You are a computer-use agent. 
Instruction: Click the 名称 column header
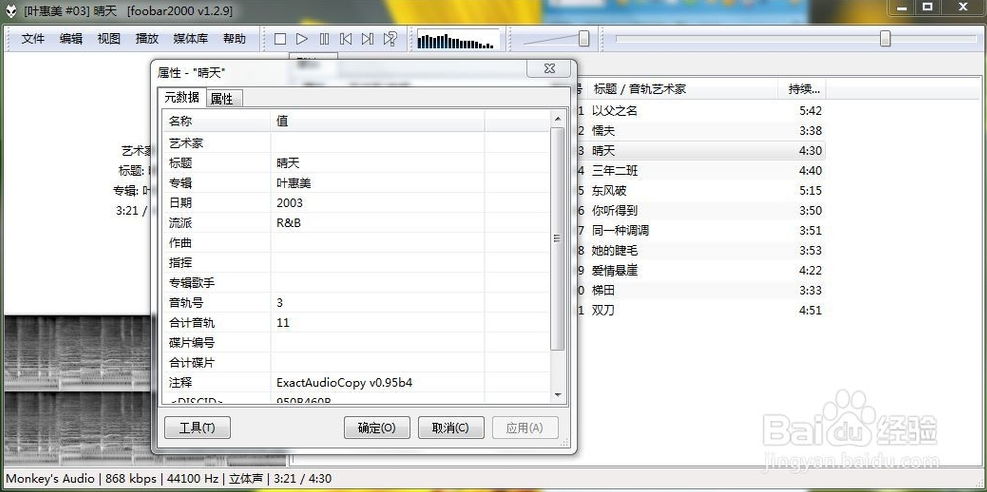click(x=217, y=121)
